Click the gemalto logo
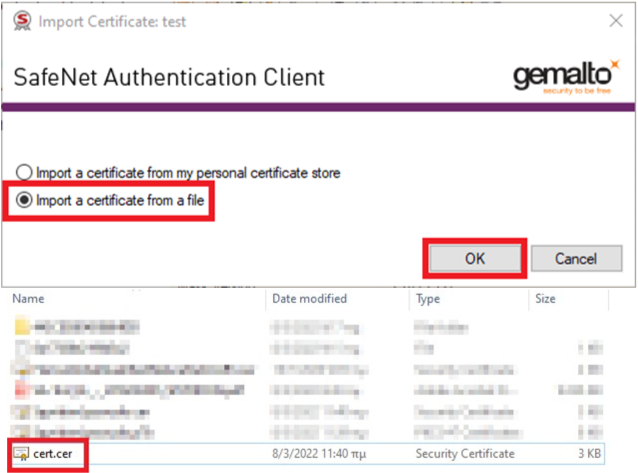 [x=565, y=77]
